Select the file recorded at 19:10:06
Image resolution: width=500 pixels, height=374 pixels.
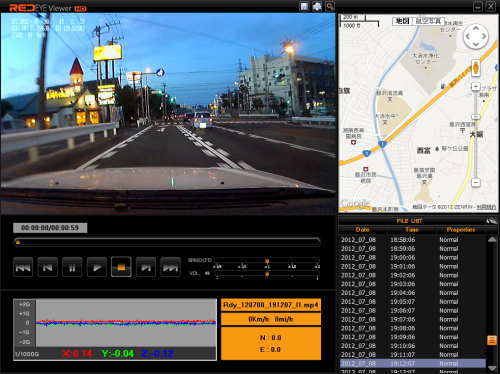tap(413, 346)
